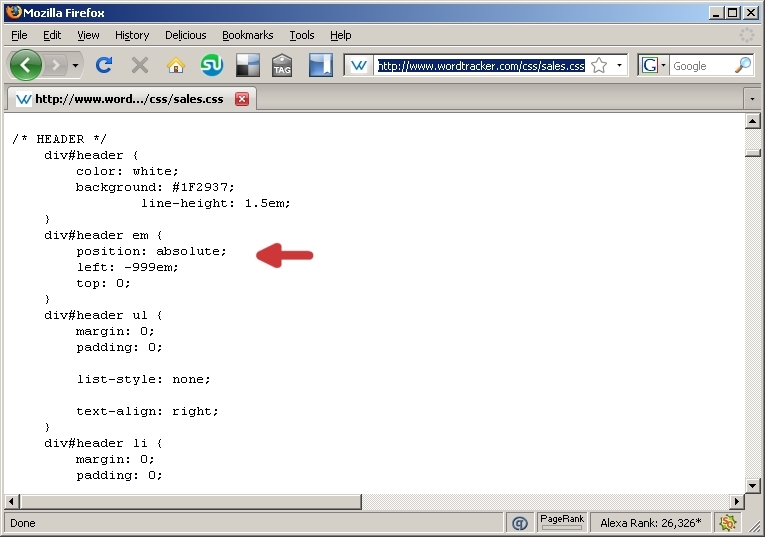
Task: Open the File menu
Action: pyautogui.click(x=19, y=35)
